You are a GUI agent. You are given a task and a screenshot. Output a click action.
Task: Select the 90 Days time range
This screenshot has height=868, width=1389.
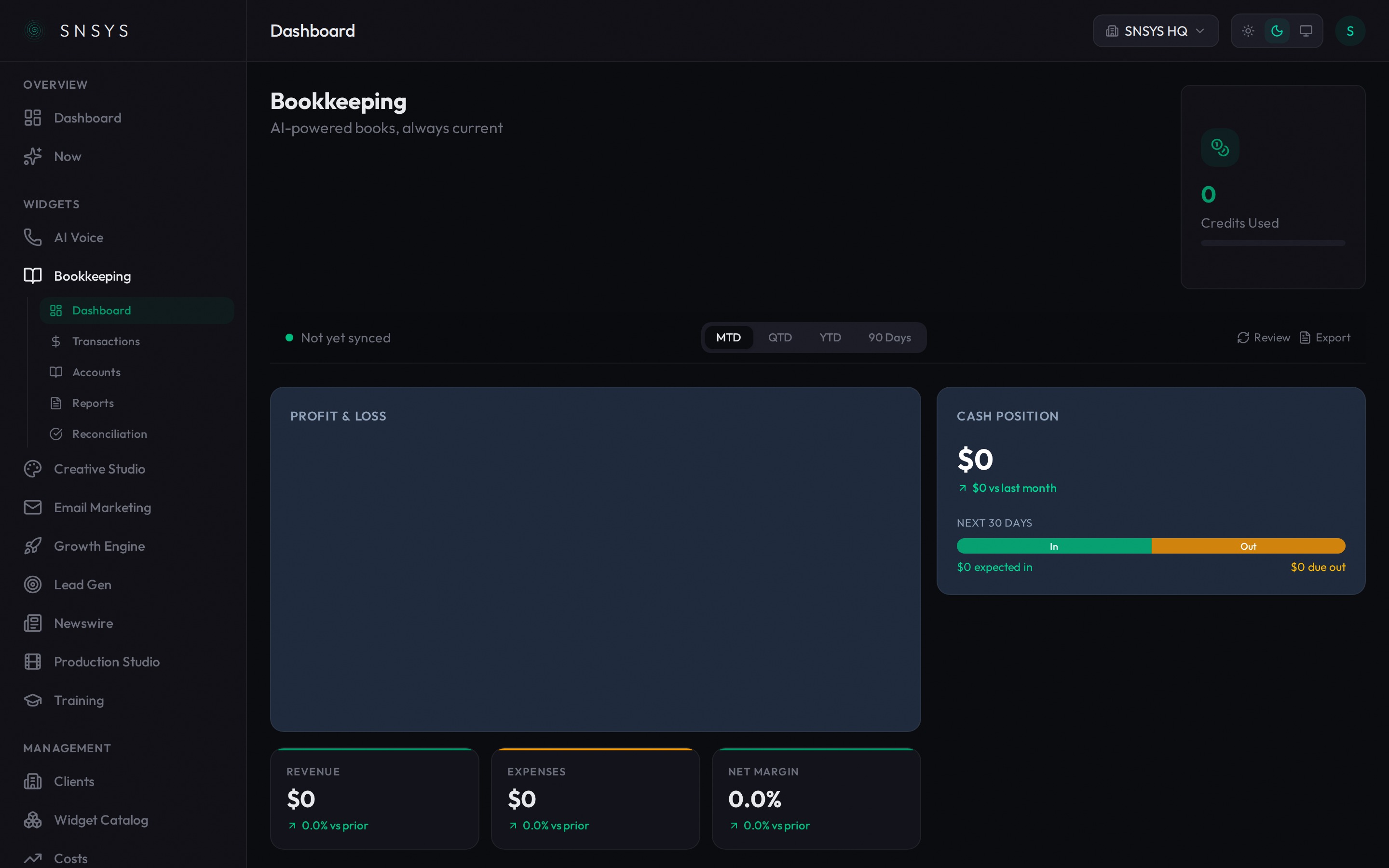[889, 338]
